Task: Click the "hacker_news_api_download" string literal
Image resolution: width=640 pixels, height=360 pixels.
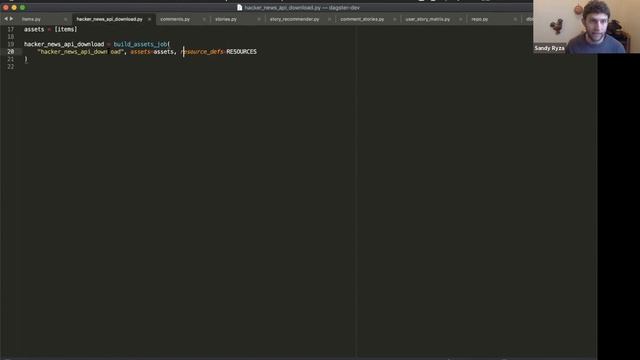Action: tap(80, 52)
